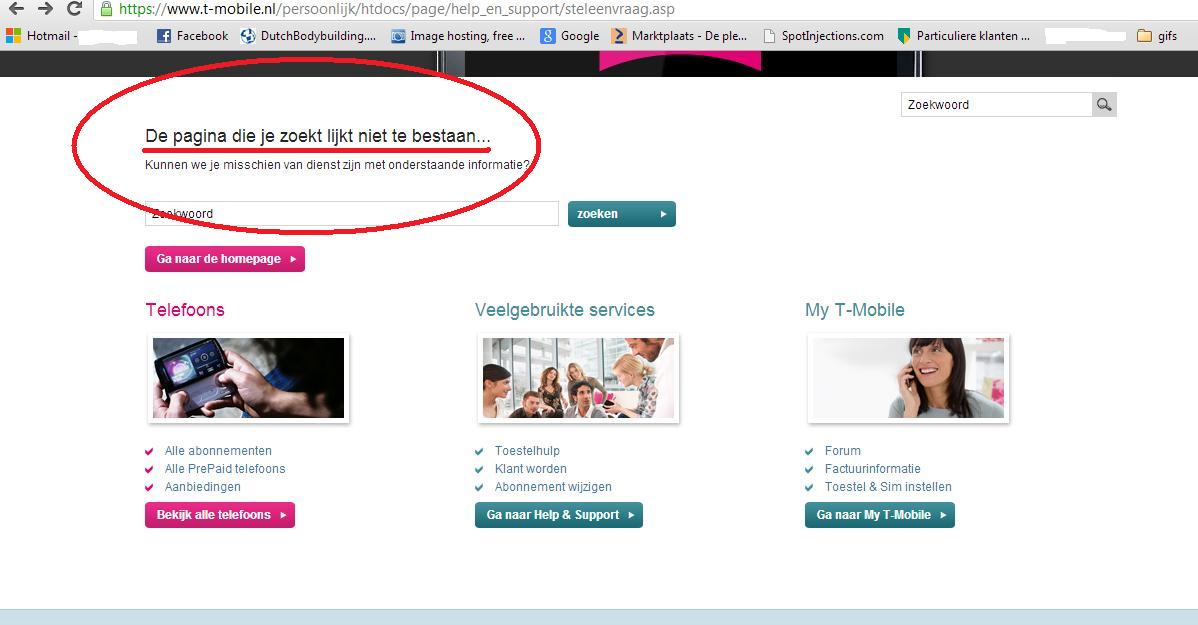Screen dimensions: 1198x625
Task: Open Ga naar My T-Mobile button
Action: (879, 515)
